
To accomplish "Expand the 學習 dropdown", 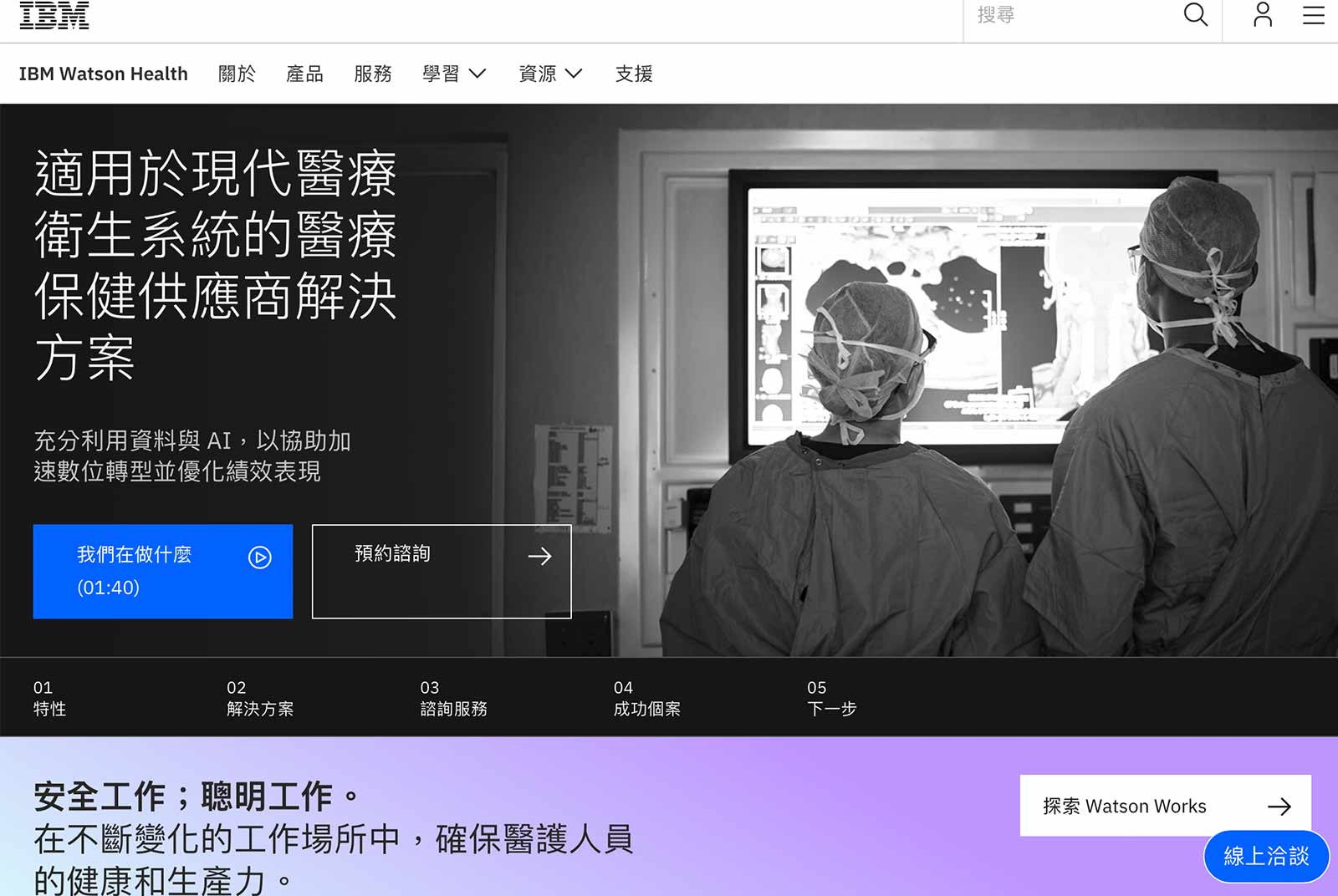I will point(454,74).
